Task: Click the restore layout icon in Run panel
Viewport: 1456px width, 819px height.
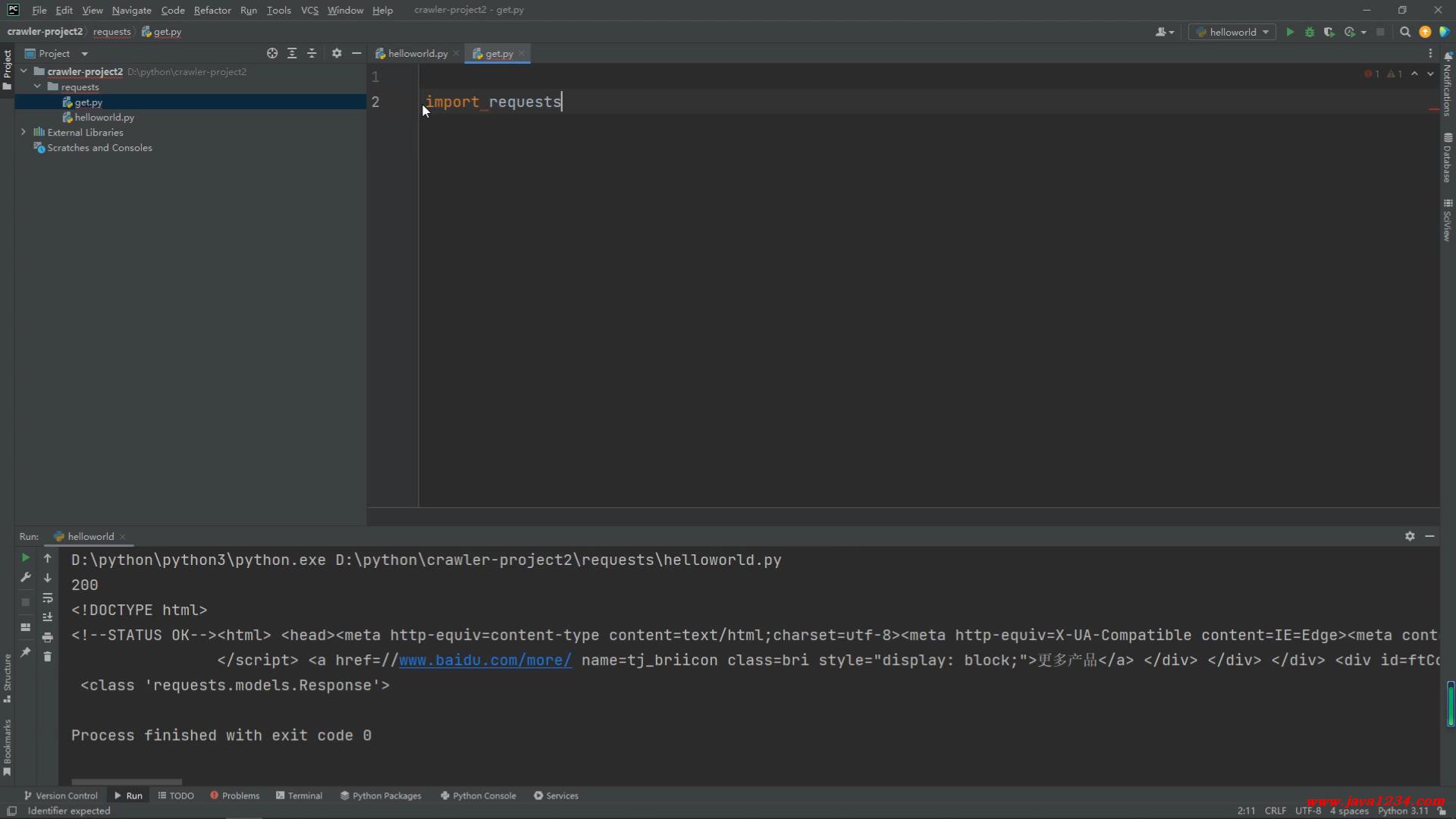Action: (25, 627)
